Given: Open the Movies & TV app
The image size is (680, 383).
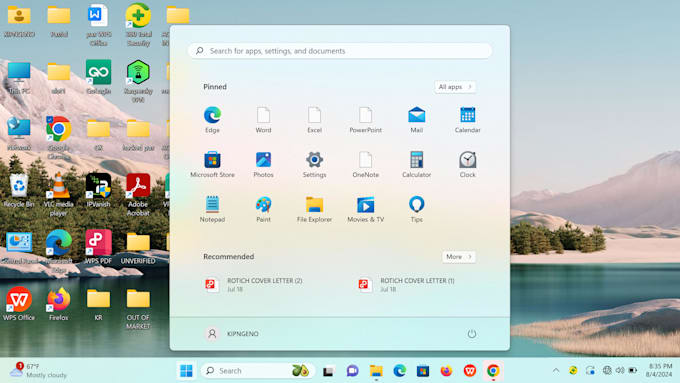Looking at the screenshot, I should click(366, 209).
